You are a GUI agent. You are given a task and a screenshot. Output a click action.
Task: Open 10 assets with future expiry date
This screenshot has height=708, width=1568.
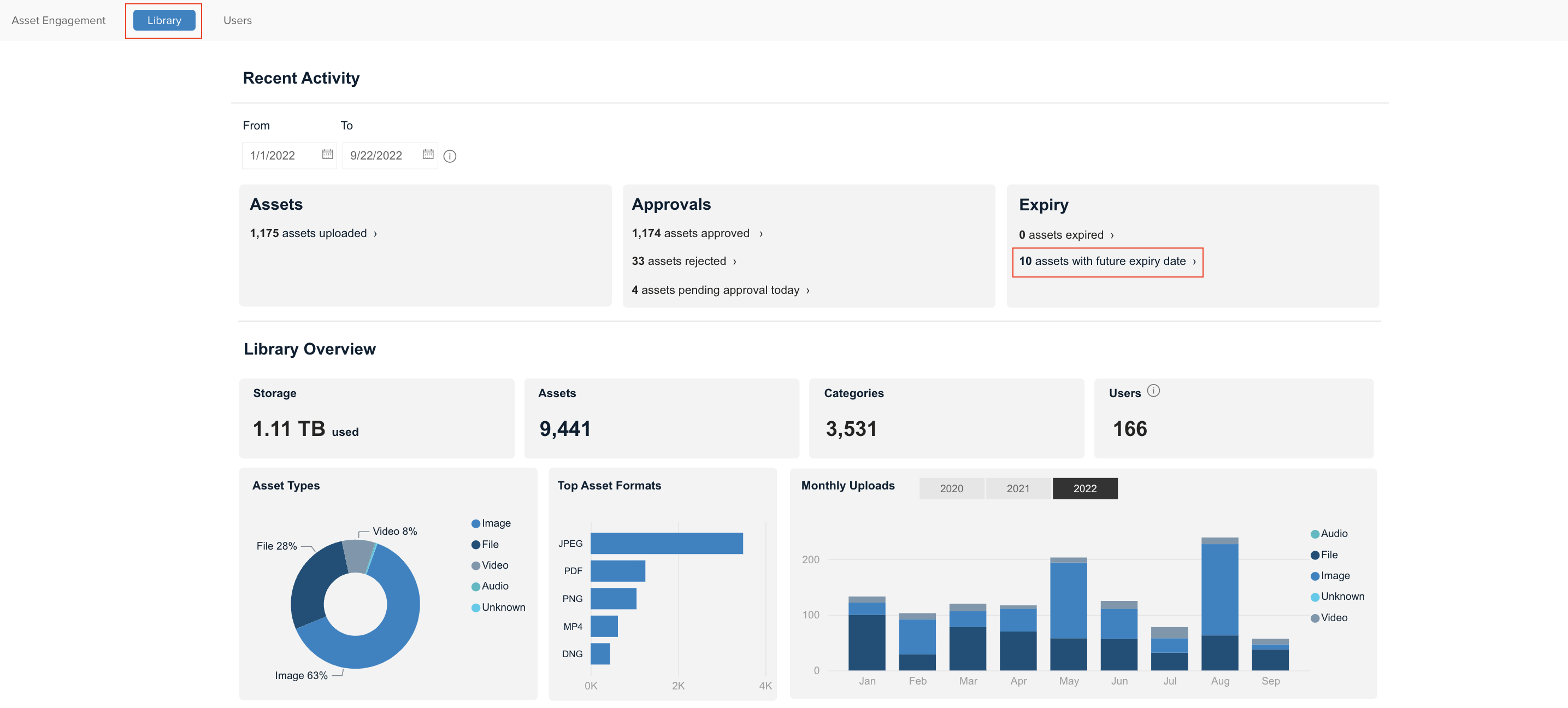pyautogui.click(x=1107, y=261)
